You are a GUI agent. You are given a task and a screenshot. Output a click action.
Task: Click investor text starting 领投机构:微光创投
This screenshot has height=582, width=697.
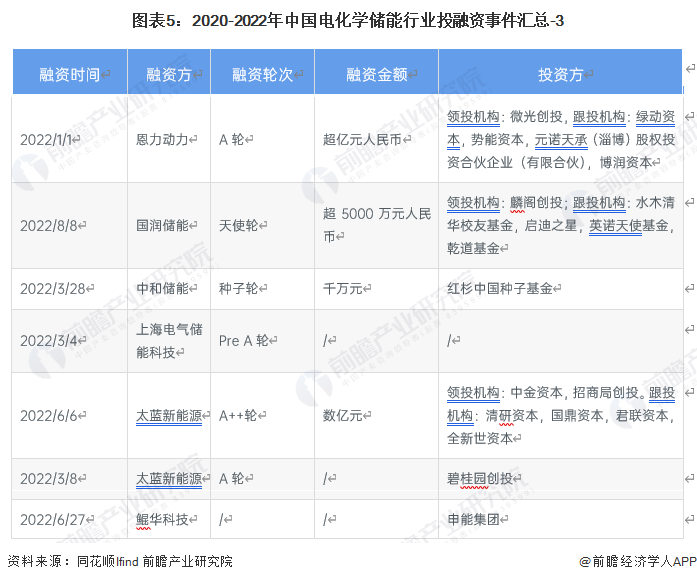[x=561, y=140]
